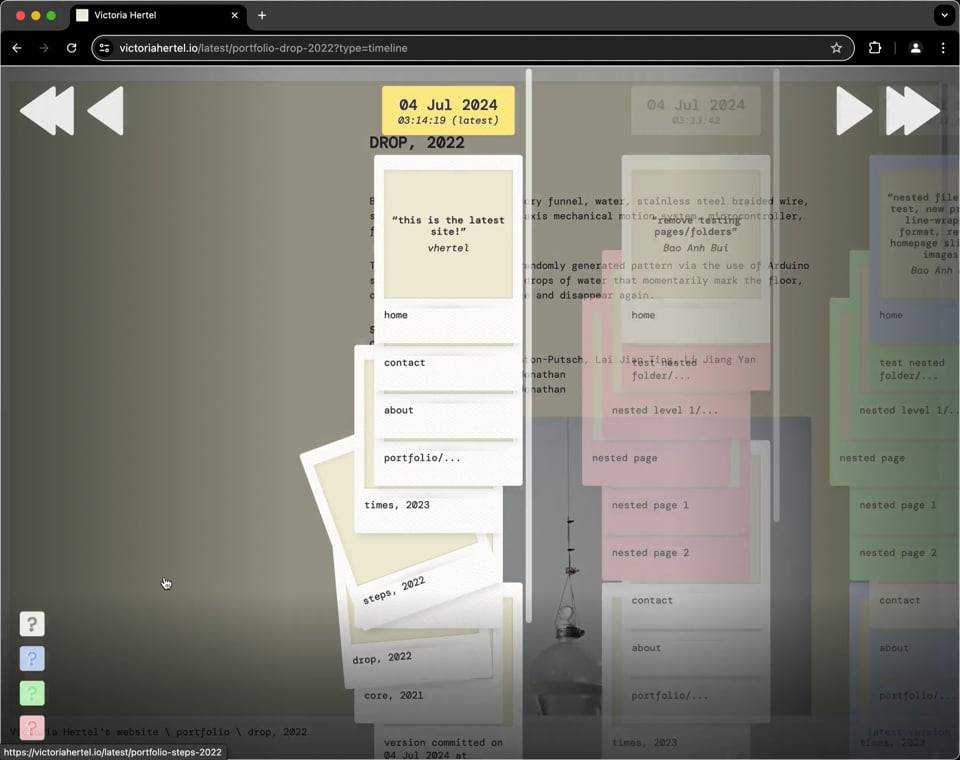Open the core, 2021 card
The width and height of the screenshot is (960, 760).
point(394,695)
